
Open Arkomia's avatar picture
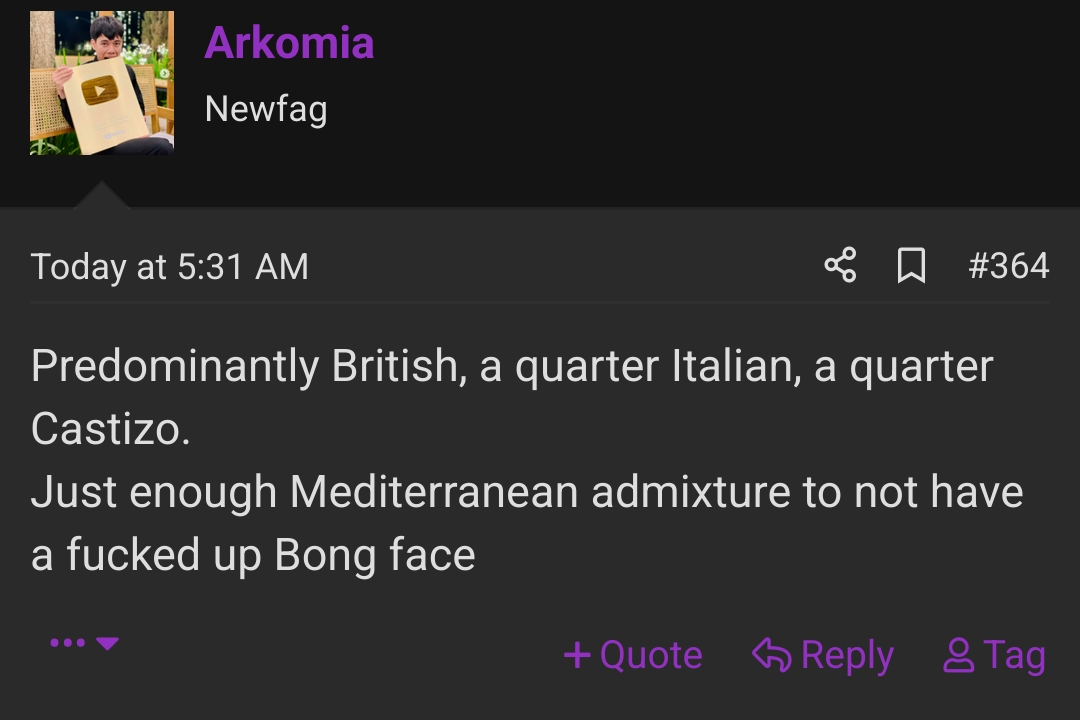coord(102,83)
